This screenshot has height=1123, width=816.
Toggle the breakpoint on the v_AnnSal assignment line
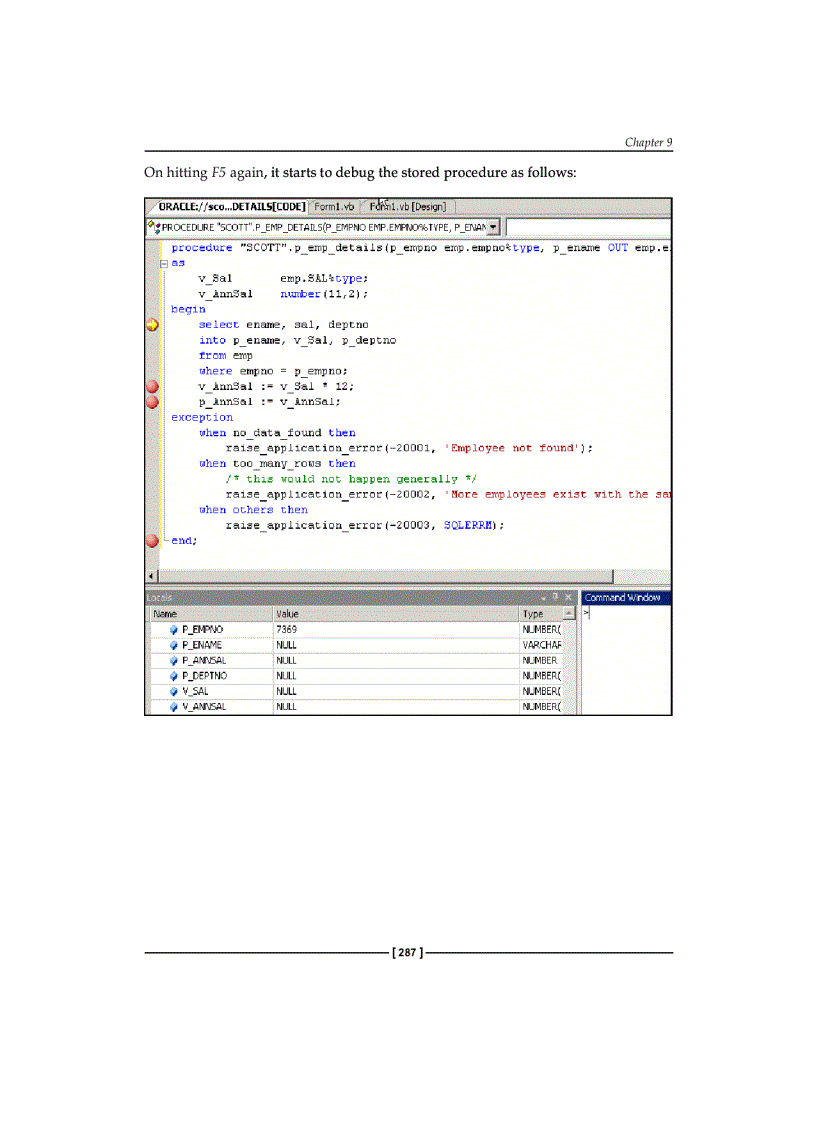click(x=152, y=387)
